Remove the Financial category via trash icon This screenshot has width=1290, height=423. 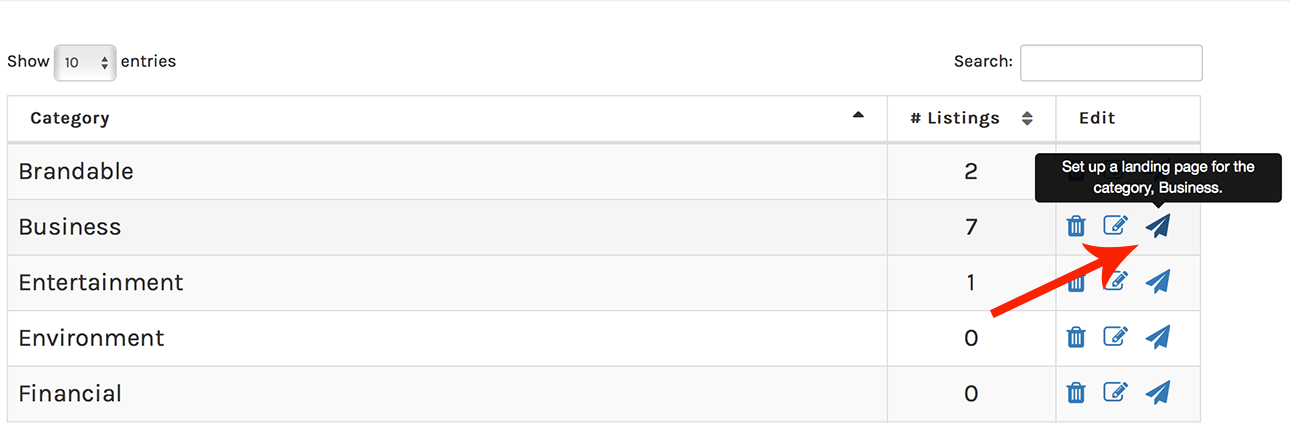[x=1076, y=393]
